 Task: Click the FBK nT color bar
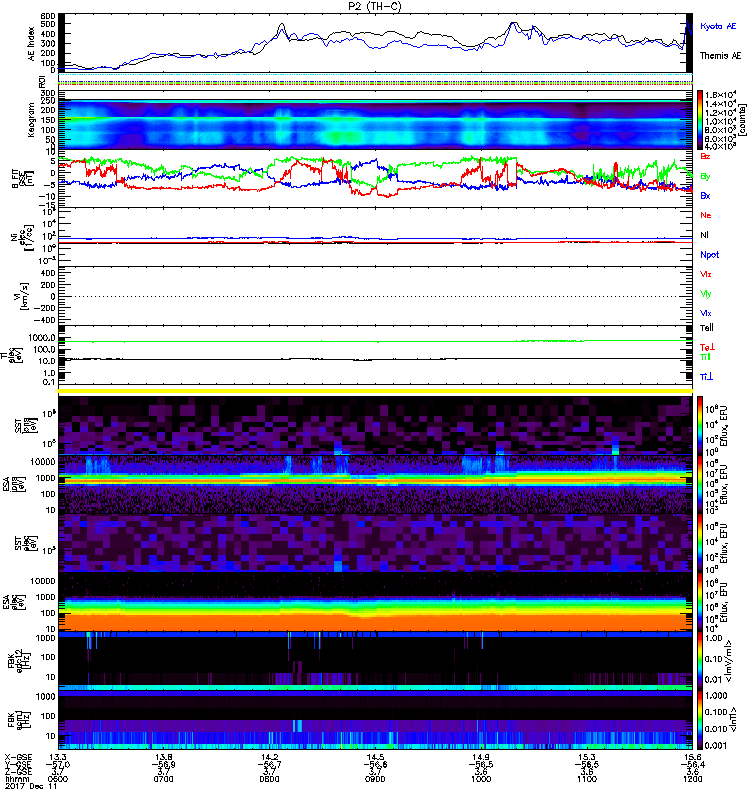(700, 720)
